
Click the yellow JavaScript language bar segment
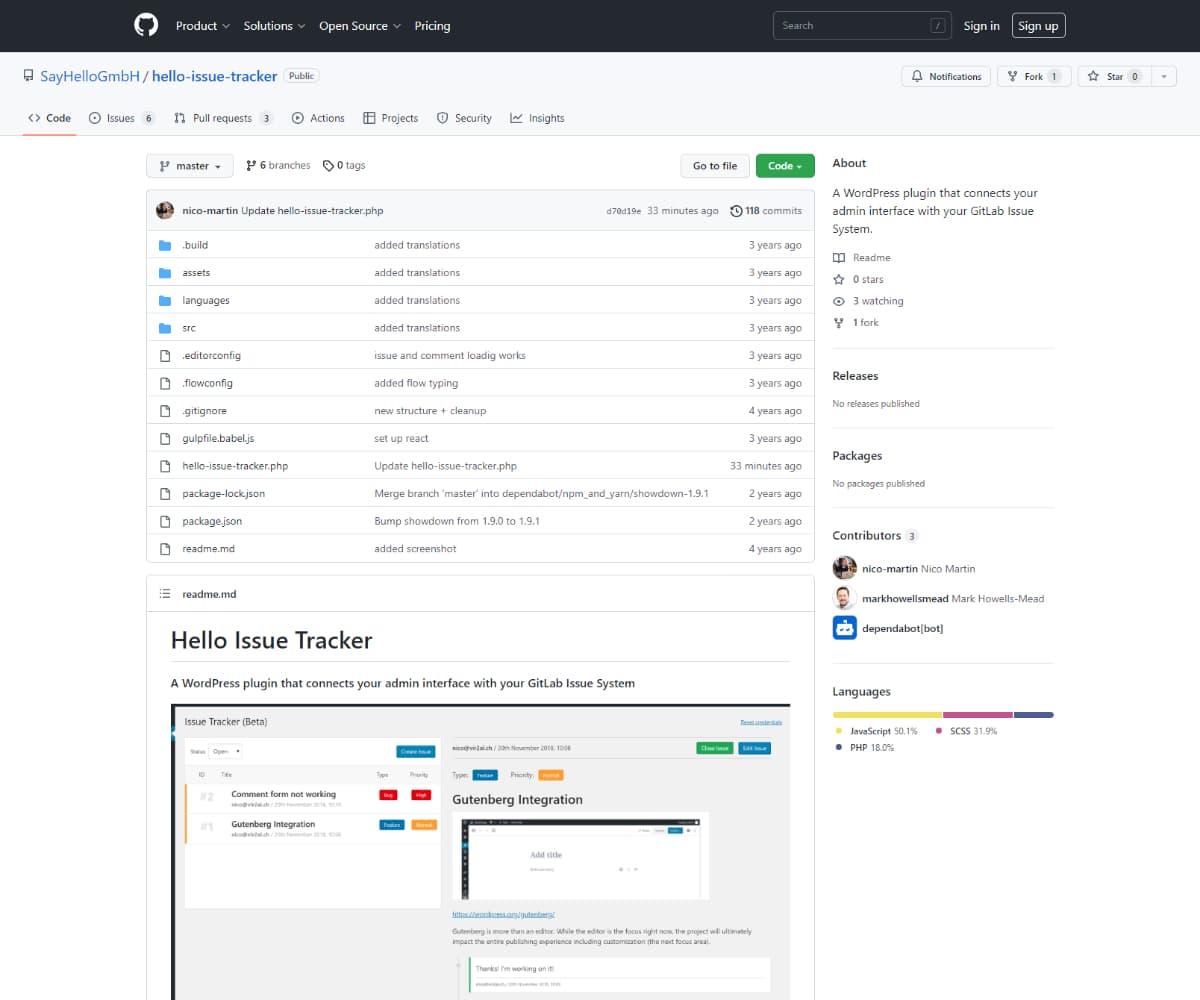click(x=887, y=715)
